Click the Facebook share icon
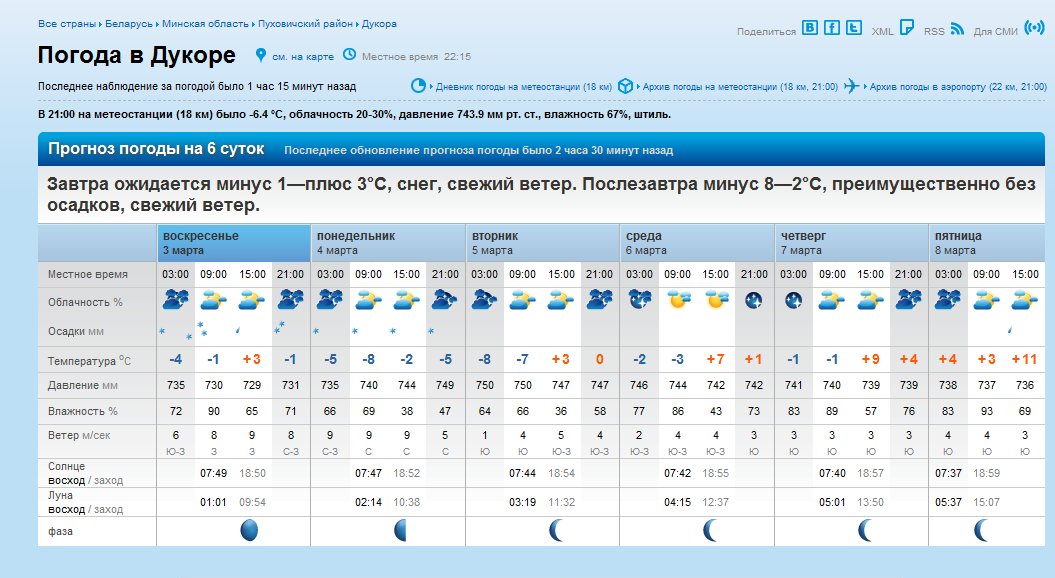1055x578 pixels. [x=832, y=28]
